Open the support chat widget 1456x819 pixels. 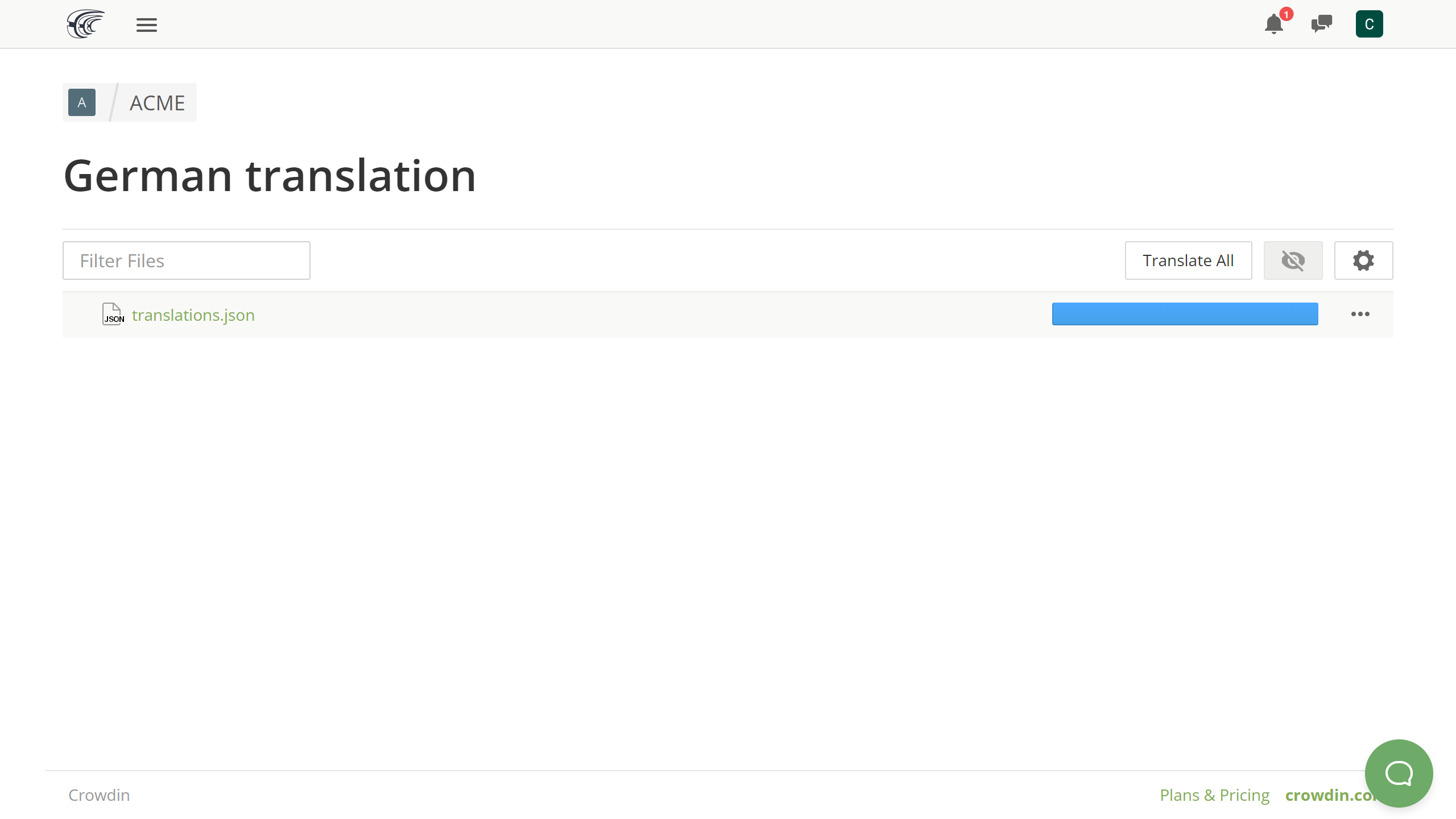pos(1399,773)
